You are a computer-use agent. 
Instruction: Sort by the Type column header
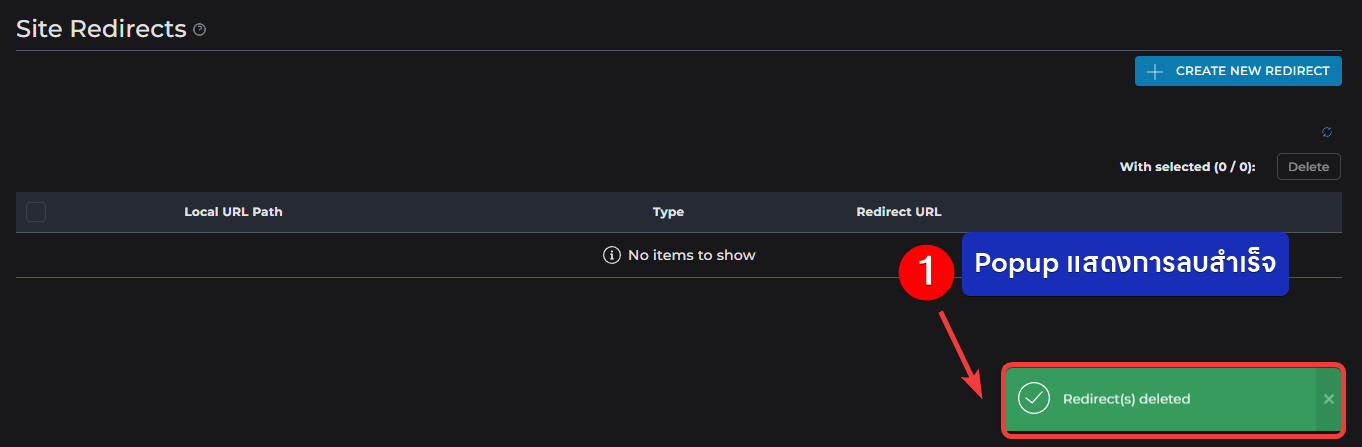point(668,212)
